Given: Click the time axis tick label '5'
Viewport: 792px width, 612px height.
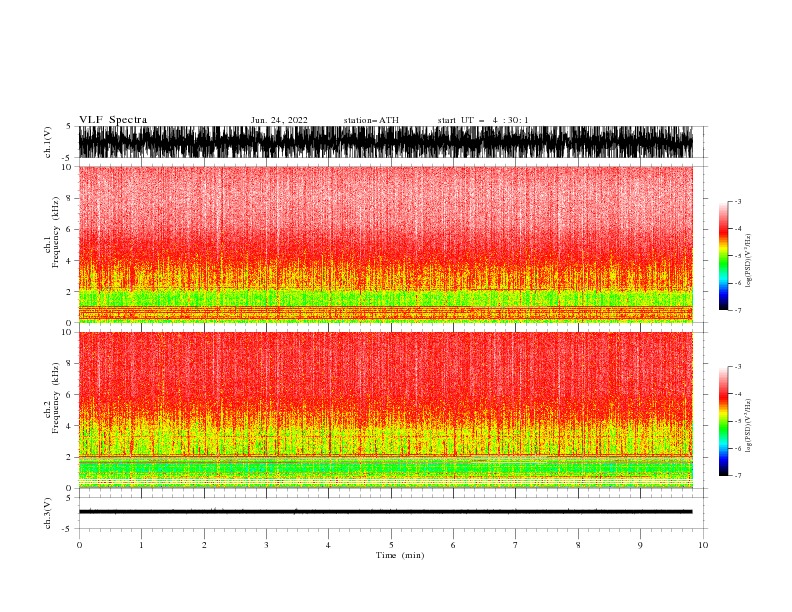Looking at the screenshot, I should pos(391,545).
